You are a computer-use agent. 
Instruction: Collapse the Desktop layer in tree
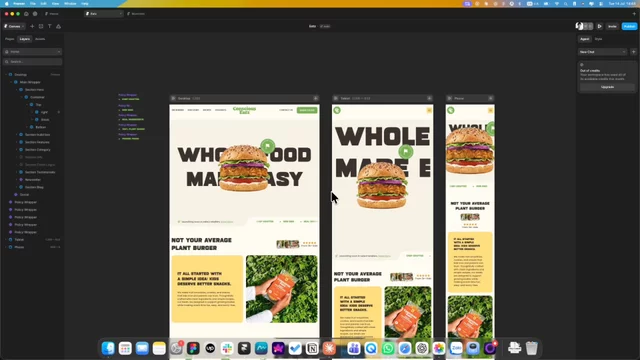pyautogui.click(x=6, y=75)
